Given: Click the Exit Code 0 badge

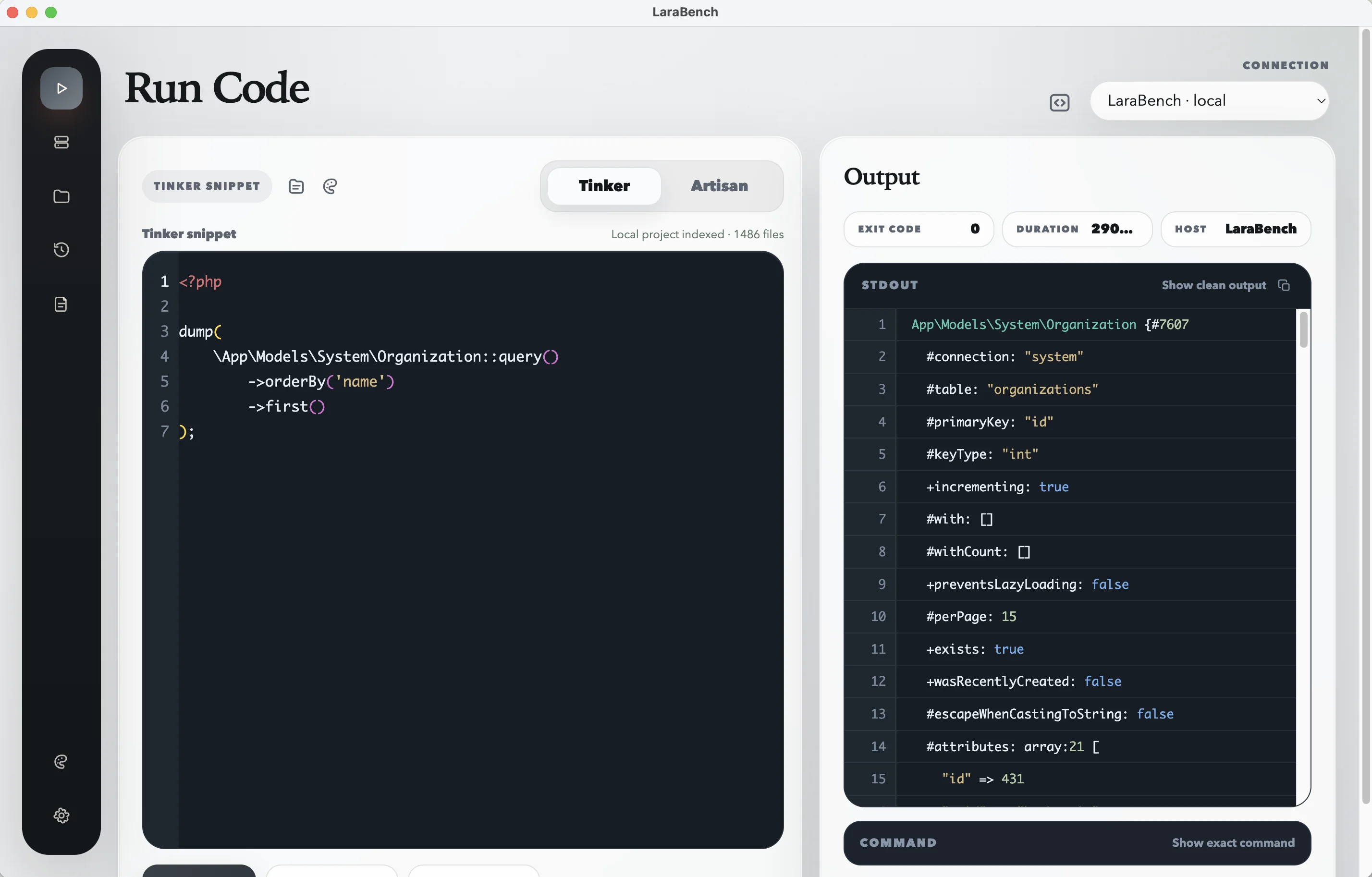Looking at the screenshot, I should [x=919, y=229].
